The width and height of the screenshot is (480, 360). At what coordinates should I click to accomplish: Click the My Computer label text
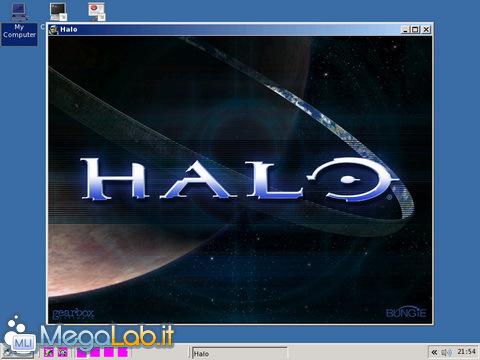[19, 31]
